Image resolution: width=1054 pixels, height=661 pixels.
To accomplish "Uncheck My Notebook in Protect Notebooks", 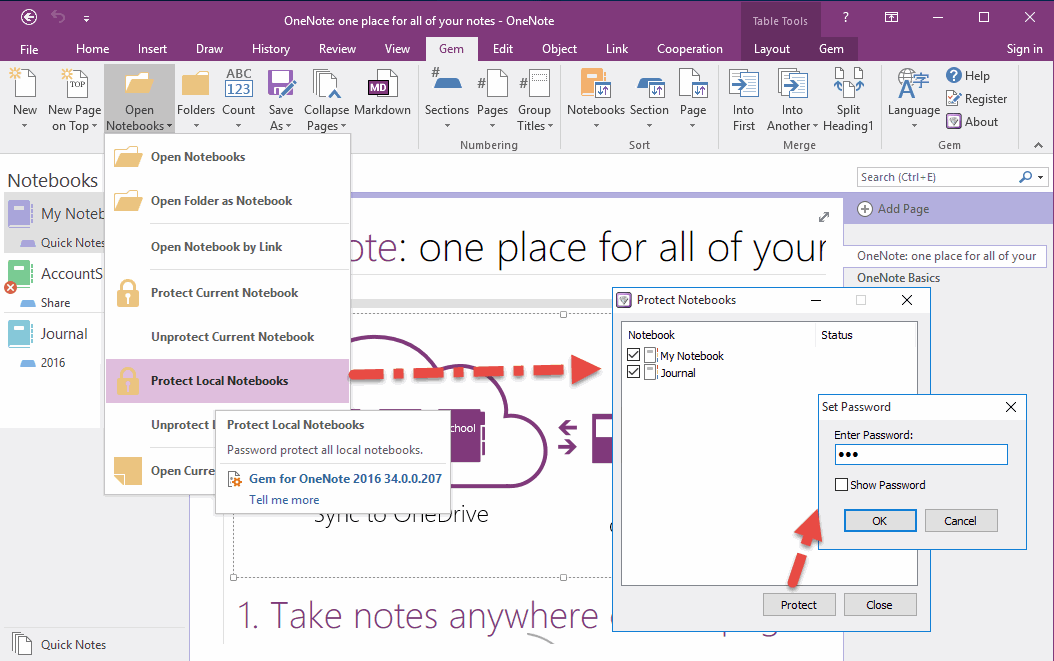I will point(633,355).
